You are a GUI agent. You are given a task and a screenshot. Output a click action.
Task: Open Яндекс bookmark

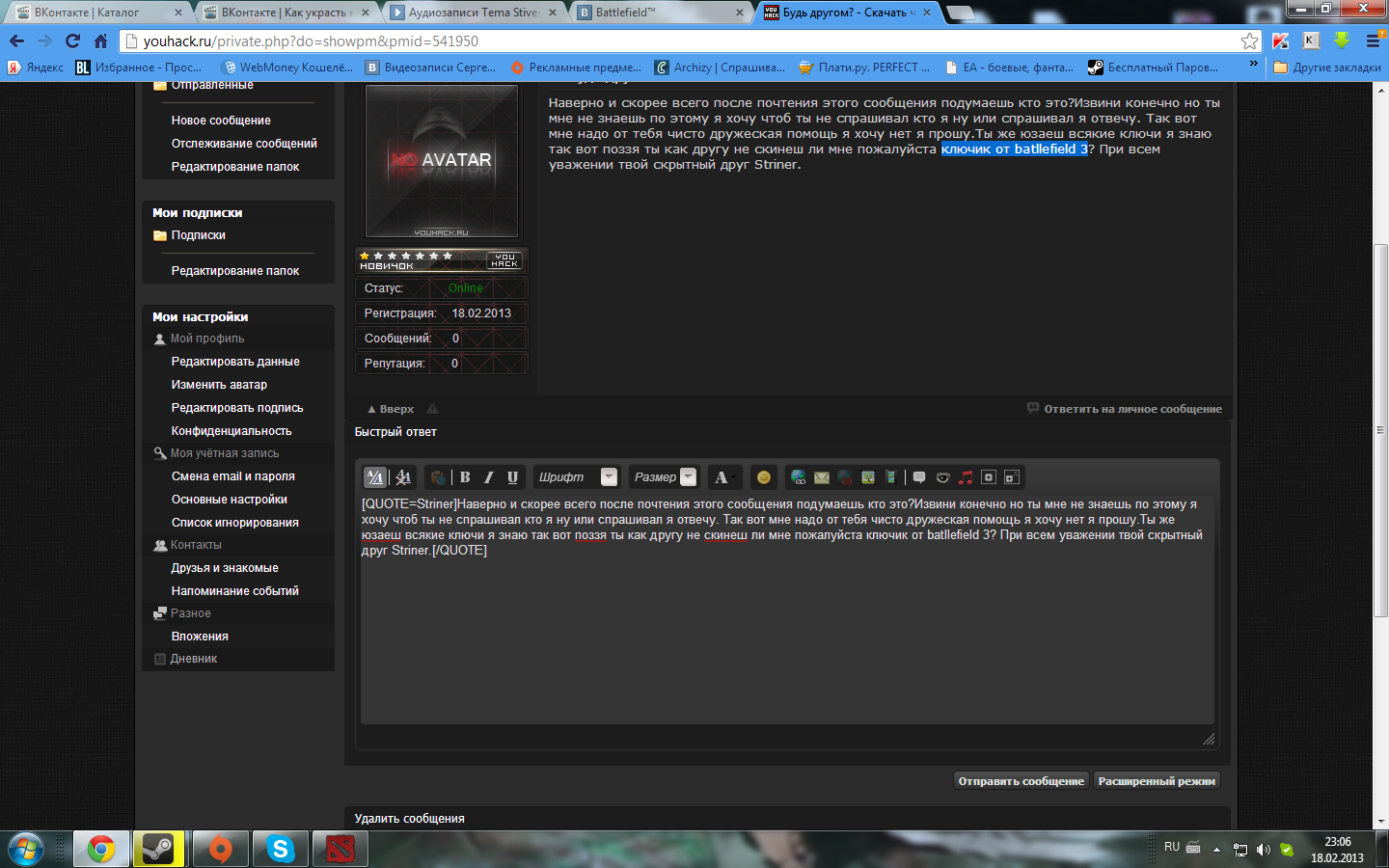[x=36, y=68]
